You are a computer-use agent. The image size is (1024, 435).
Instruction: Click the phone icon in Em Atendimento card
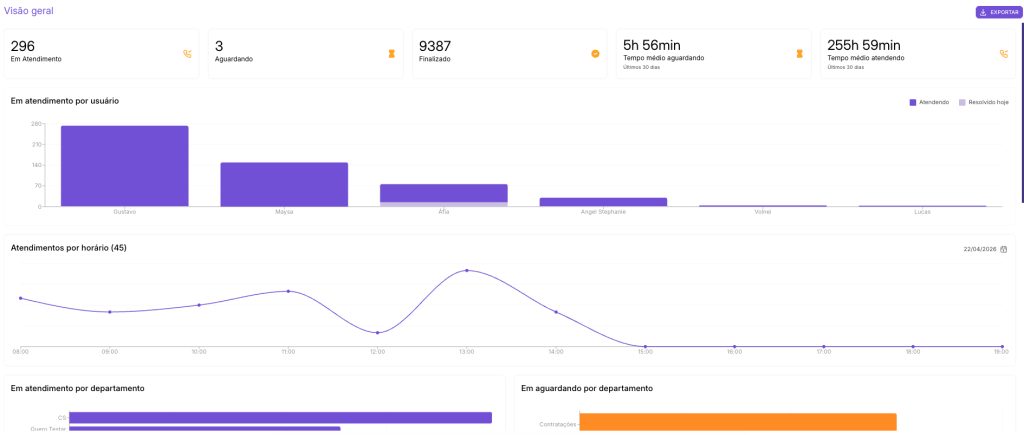[x=187, y=53]
